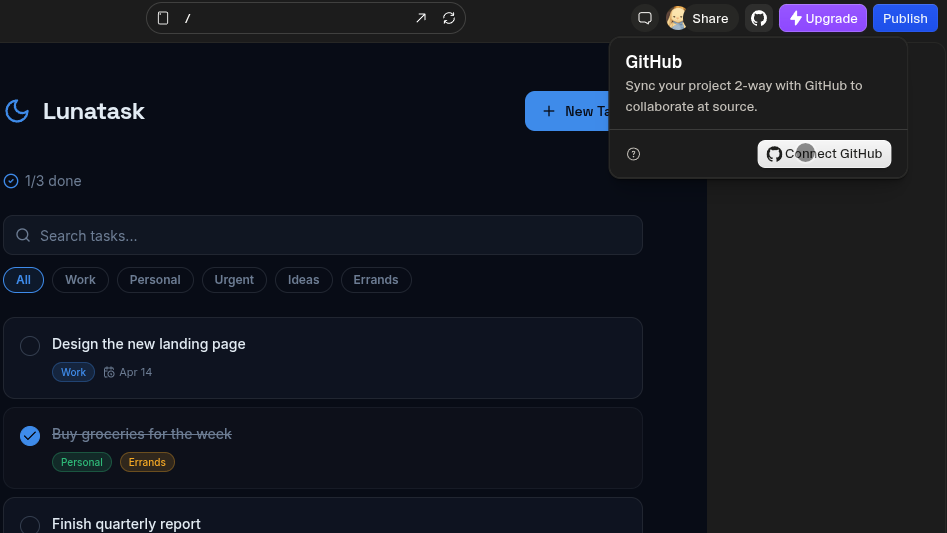The image size is (947, 533).
Task: Open Design the new landing page title
Action: (x=149, y=344)
